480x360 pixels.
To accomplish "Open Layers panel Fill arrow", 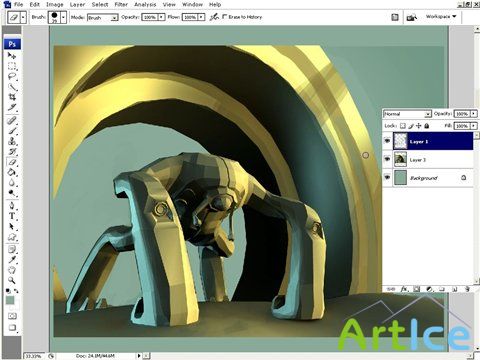I will tap(474, 126).
